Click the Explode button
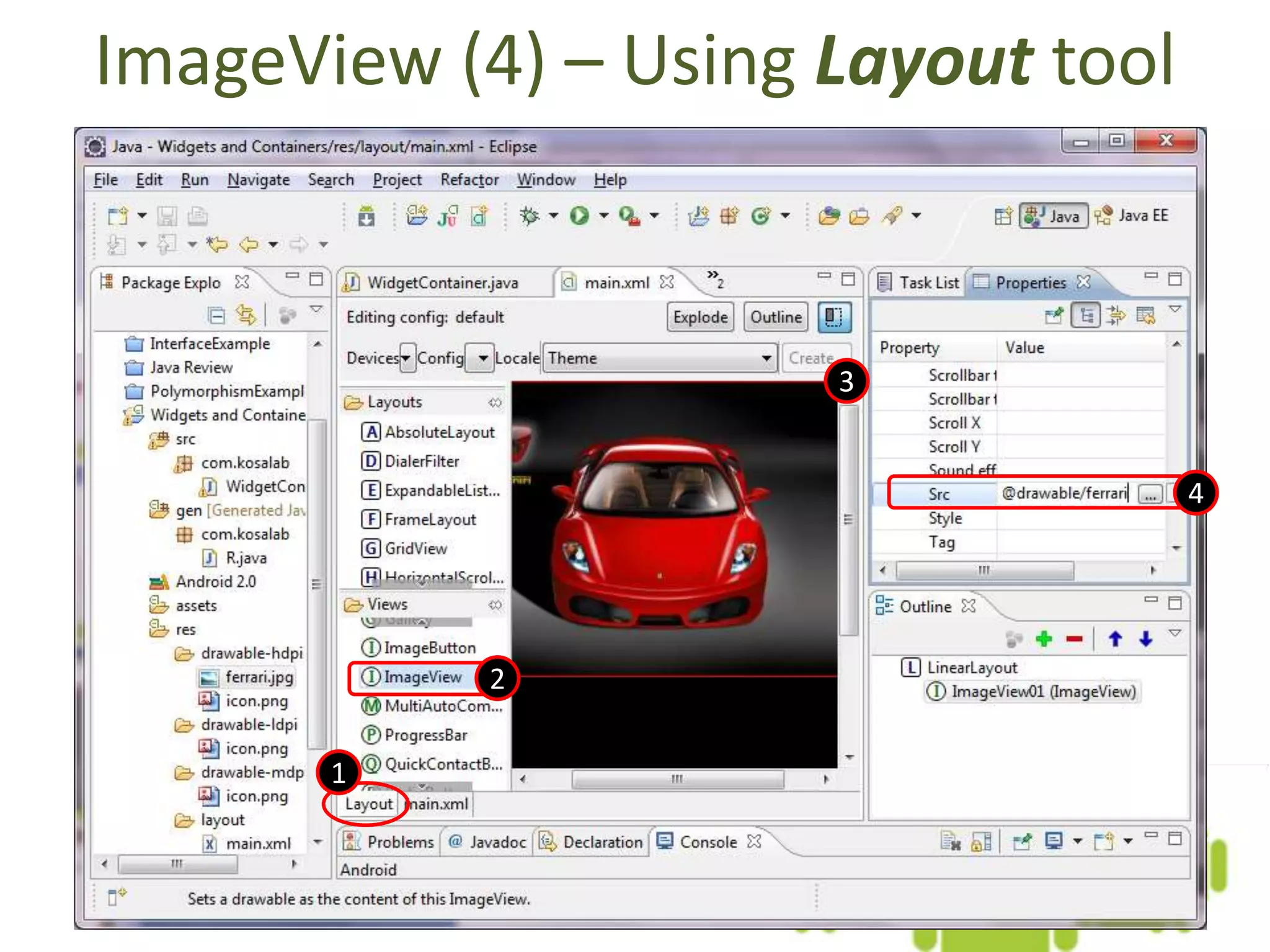This screenshot has width=1270, height=952. point(700,317)
